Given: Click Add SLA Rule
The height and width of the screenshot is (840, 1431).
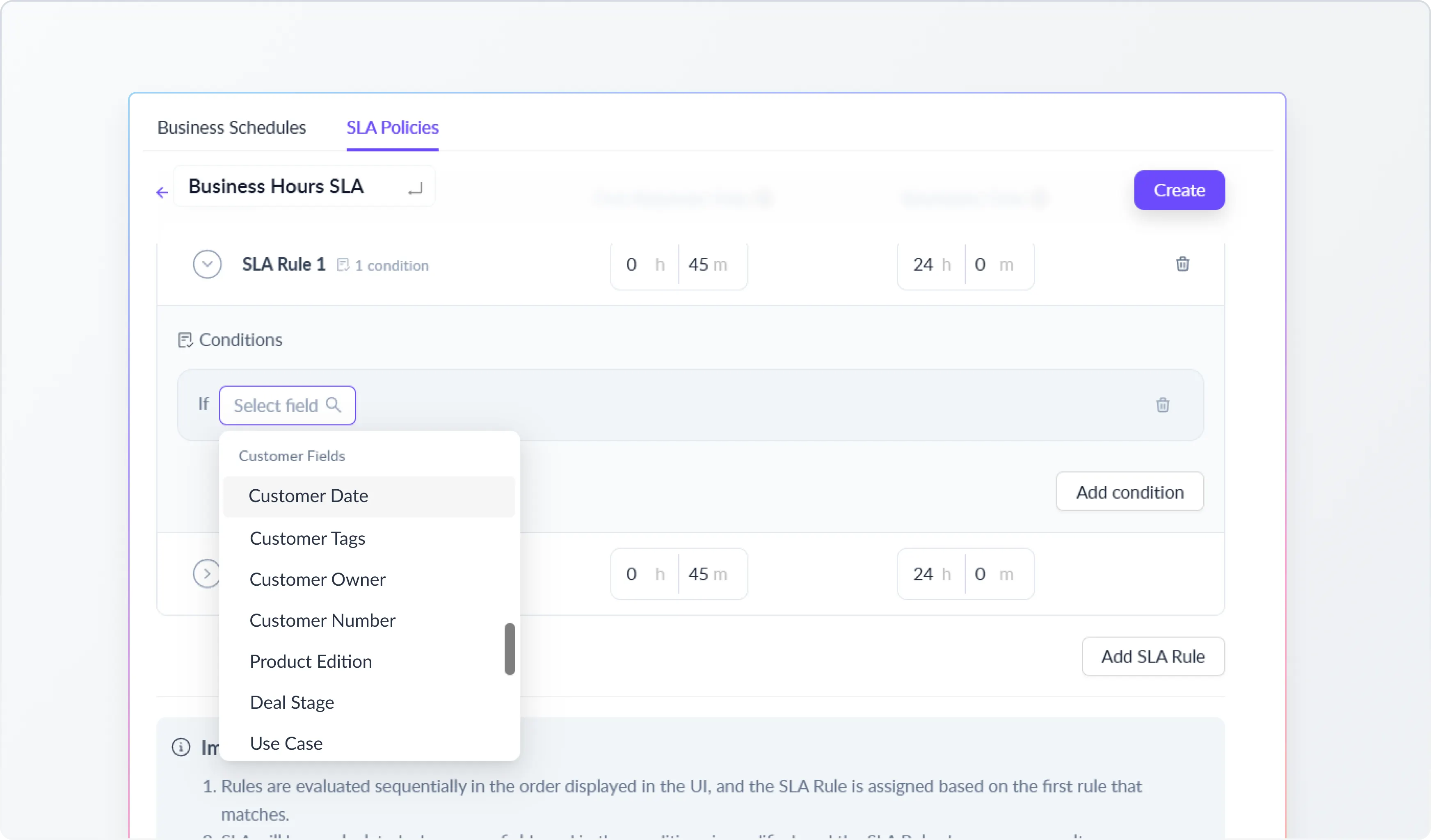Looking at the screenshot, I should (1153, 657).
